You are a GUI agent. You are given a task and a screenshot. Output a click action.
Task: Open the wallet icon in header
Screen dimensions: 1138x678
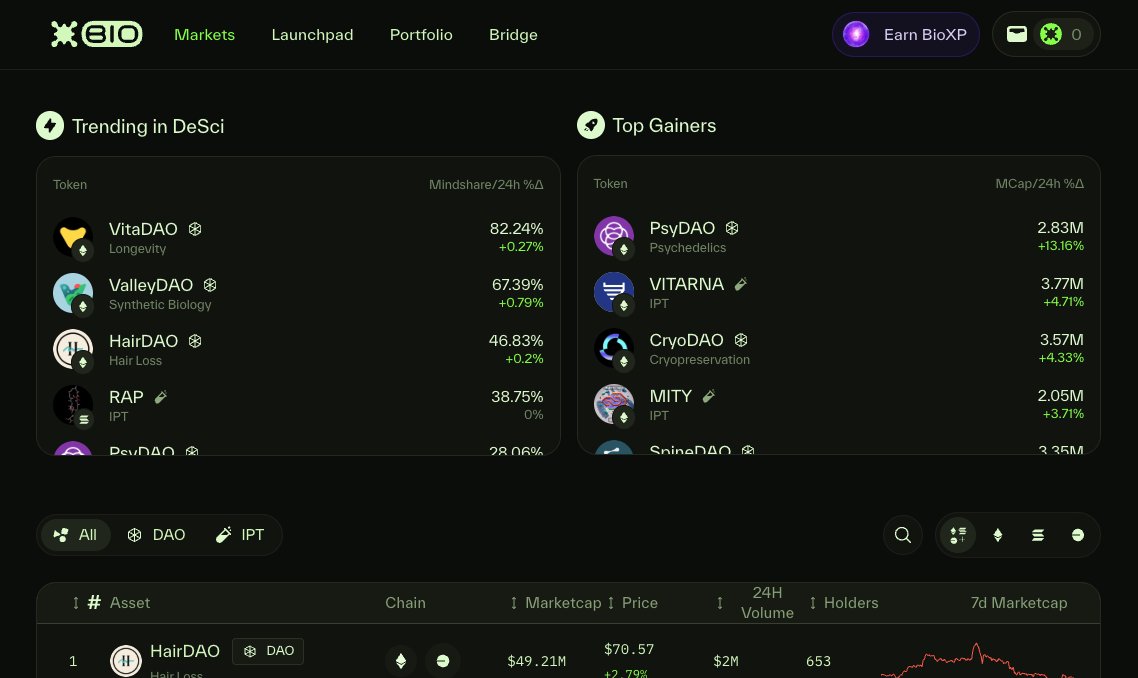coord(1017,34)
